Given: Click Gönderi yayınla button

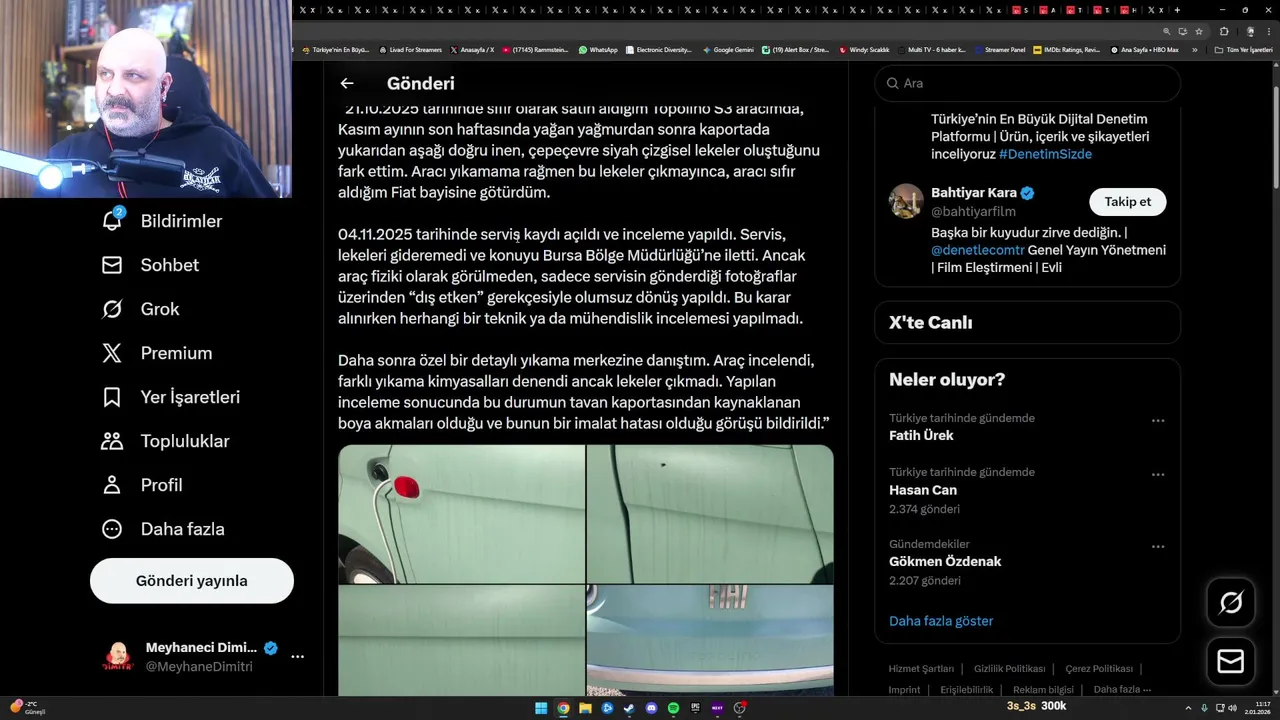Looking at the screenshot, I should point(192,581).
